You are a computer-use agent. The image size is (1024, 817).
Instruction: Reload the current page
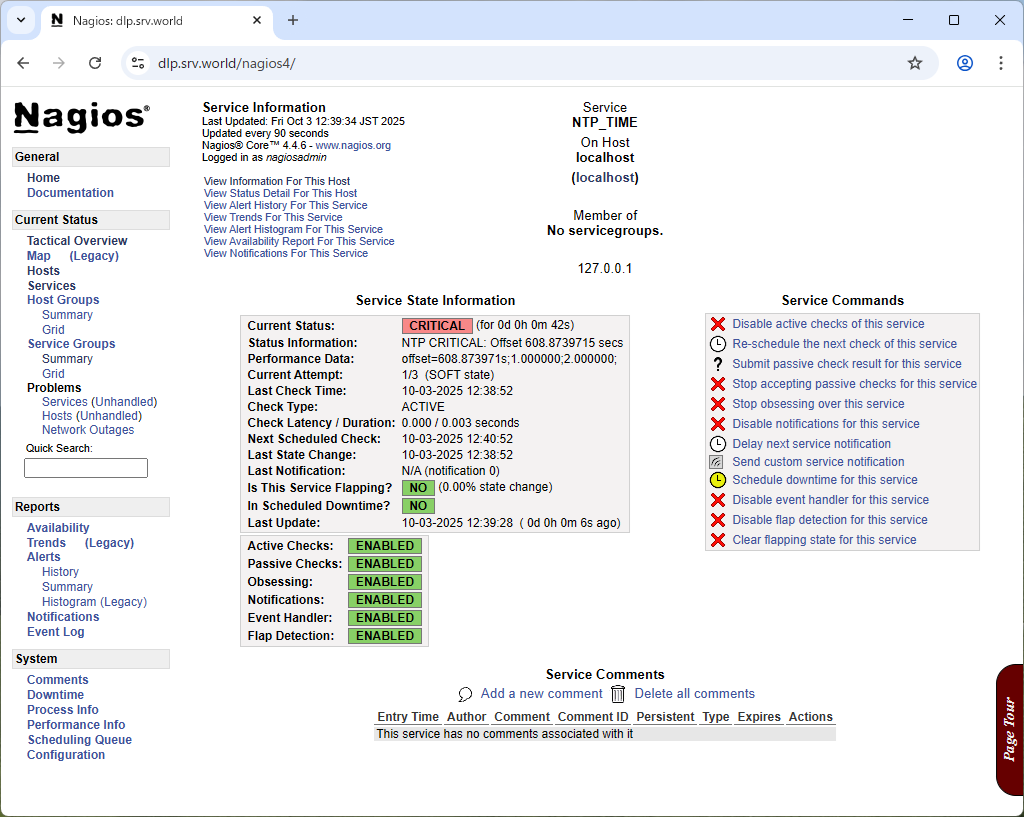(95, 63)
